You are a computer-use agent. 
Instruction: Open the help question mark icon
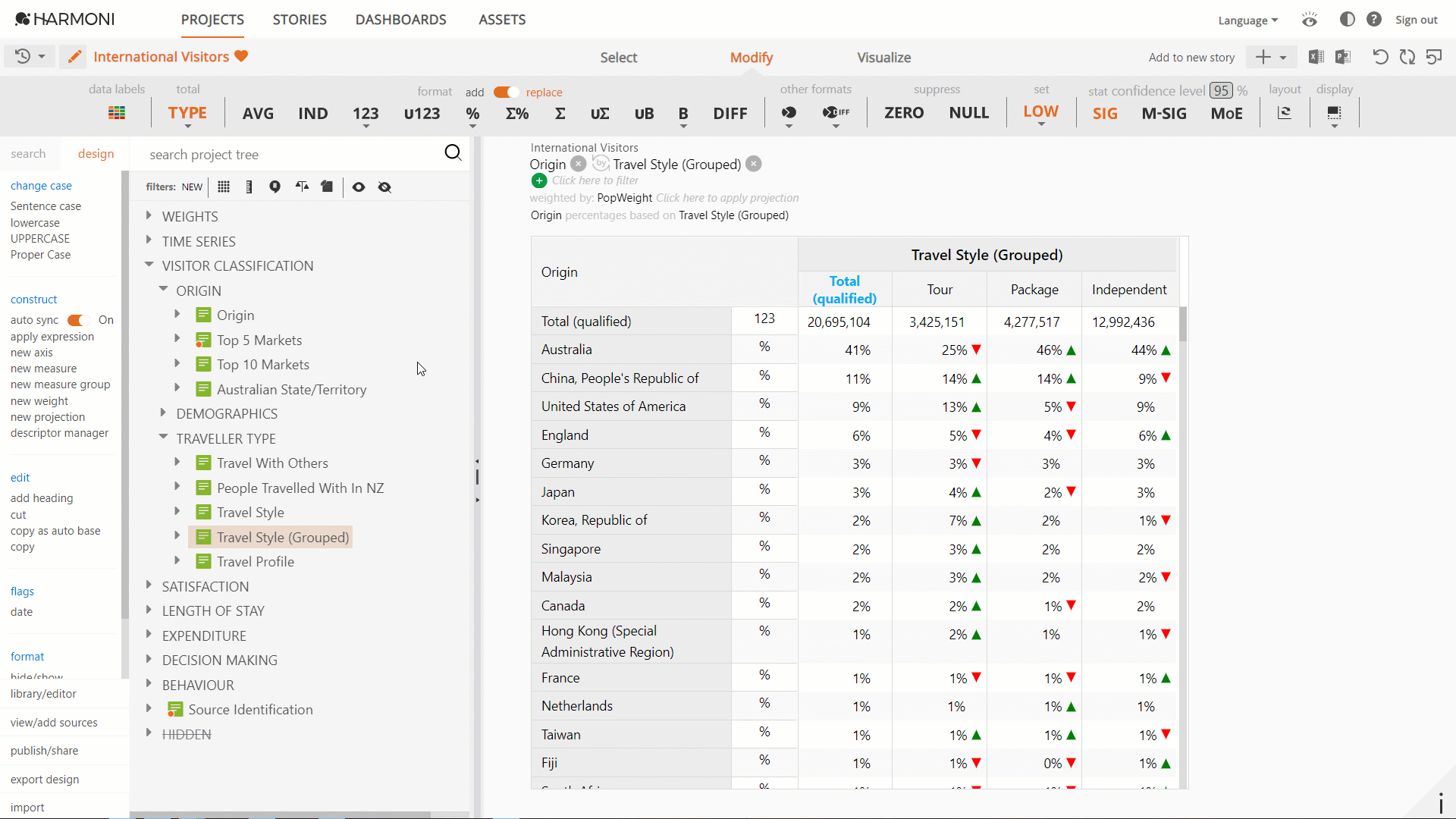coord(1374,20)
